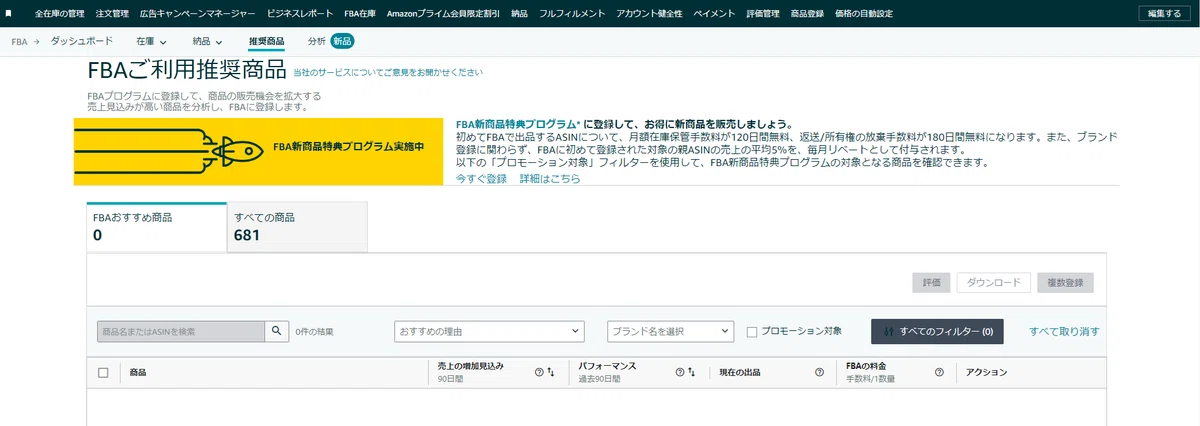Open the ブランド名を選択 dropdown
The width and height of the screenshot is (1200, 426).
click(671, 331)
